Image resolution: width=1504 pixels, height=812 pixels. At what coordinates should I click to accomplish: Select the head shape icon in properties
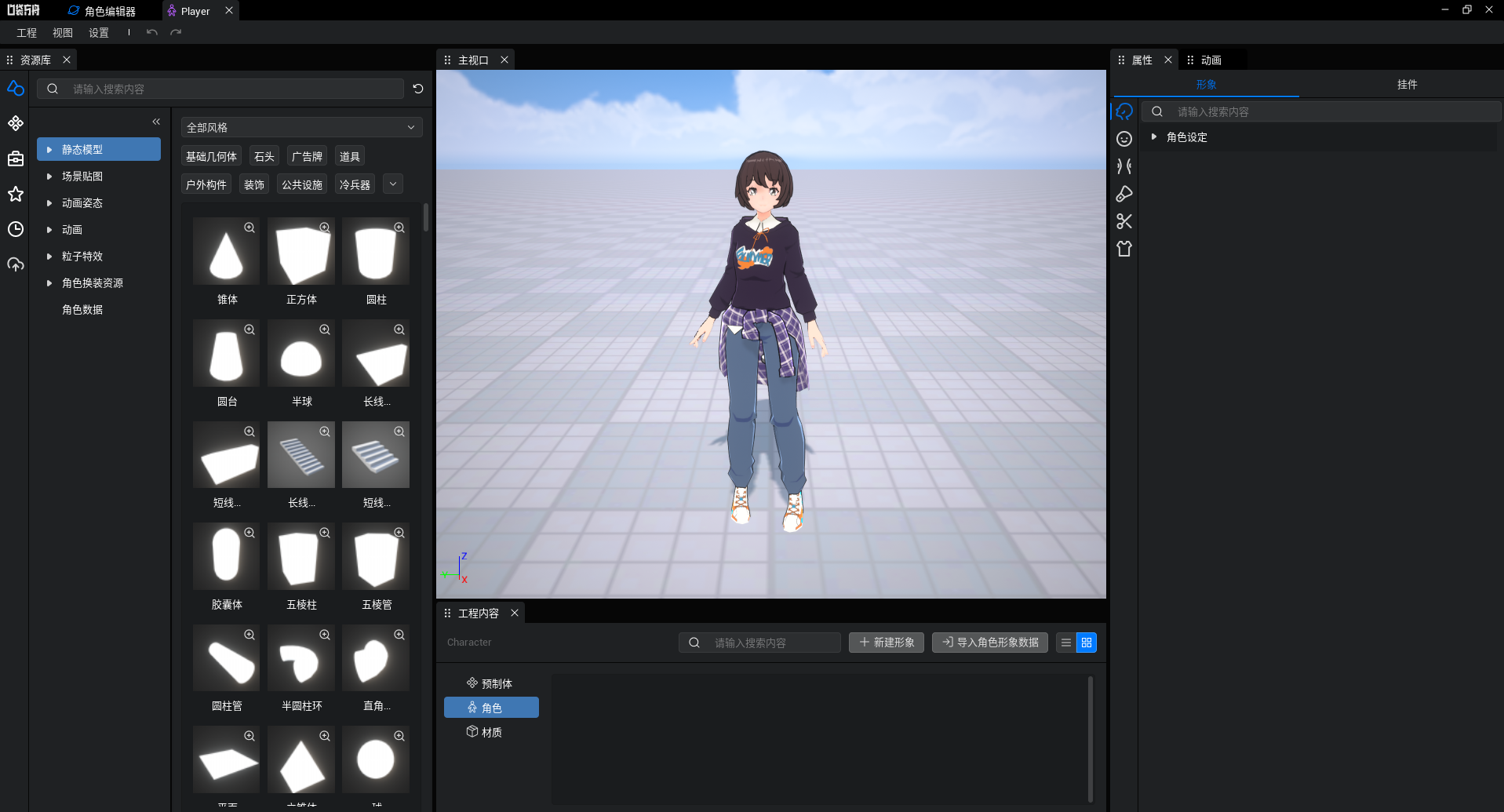click(1124, 111)
